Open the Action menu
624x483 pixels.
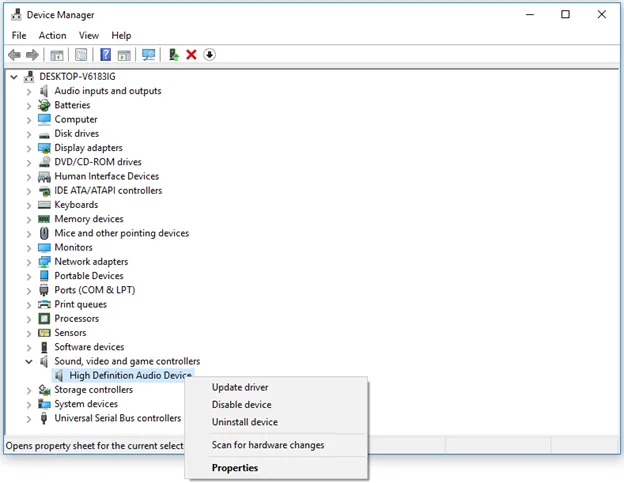tap(52, 36)
